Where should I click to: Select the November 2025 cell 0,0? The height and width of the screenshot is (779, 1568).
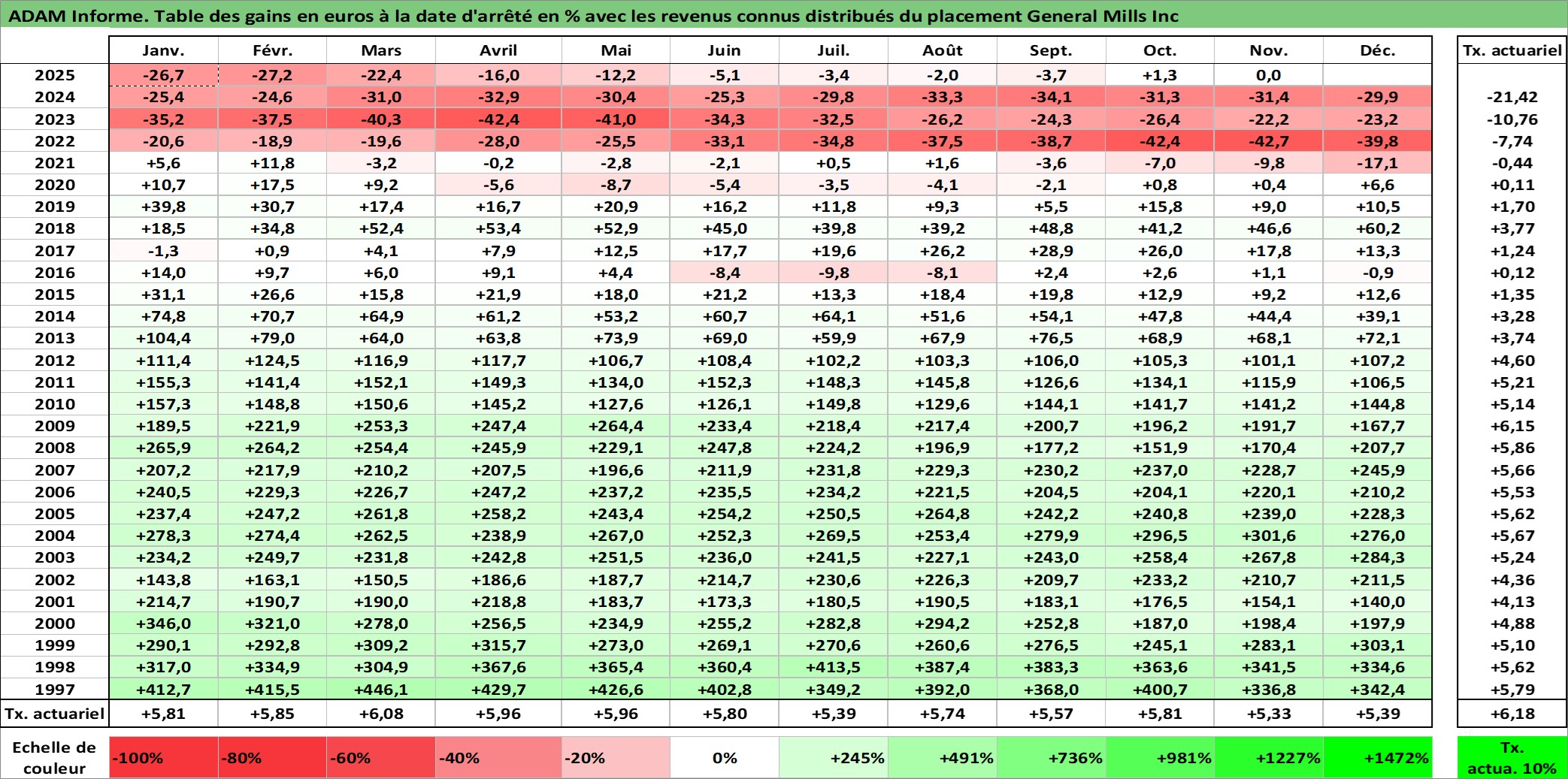pos(1269,75)
